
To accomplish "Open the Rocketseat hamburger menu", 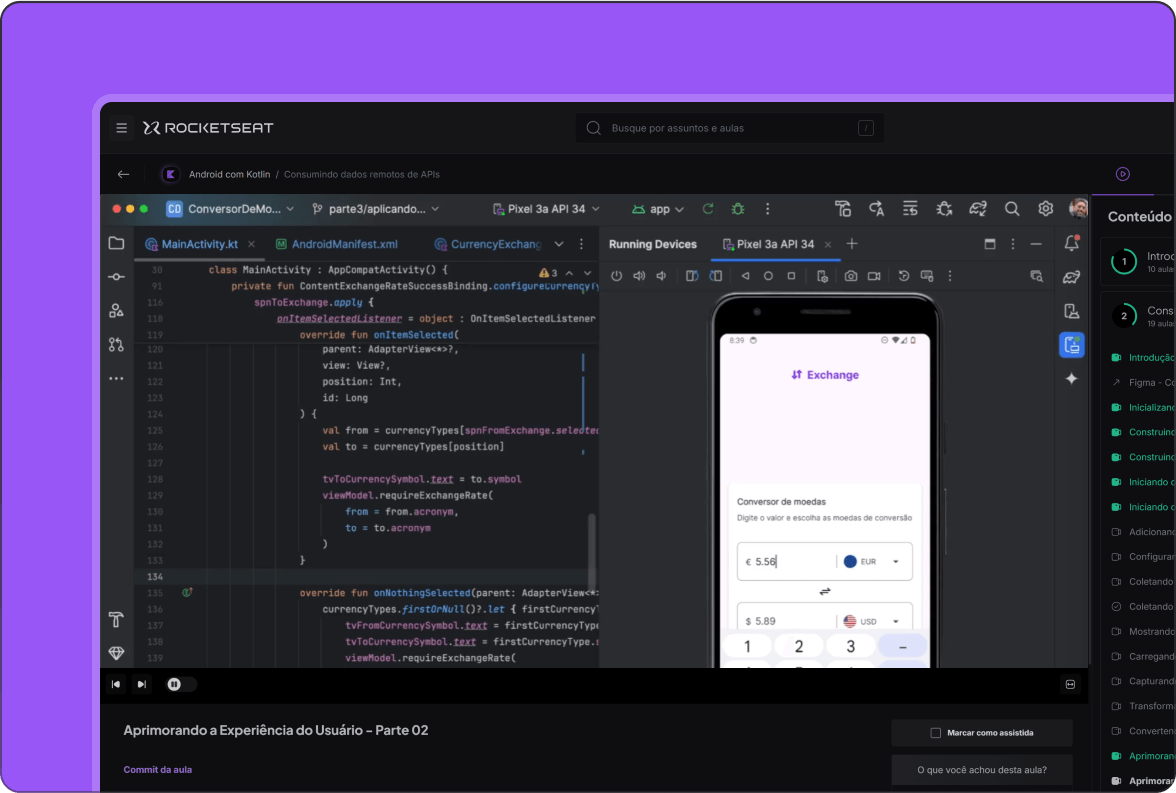I will point(122,128).
